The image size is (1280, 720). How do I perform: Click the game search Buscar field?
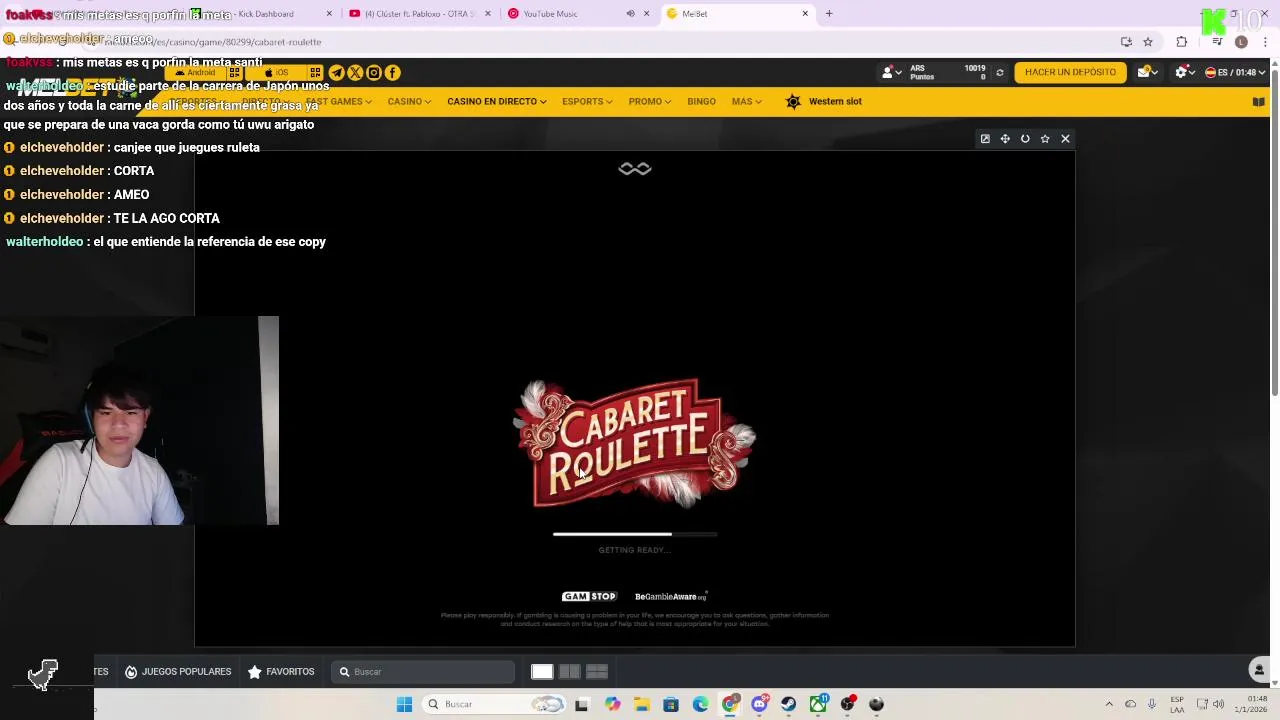(424, 672)
